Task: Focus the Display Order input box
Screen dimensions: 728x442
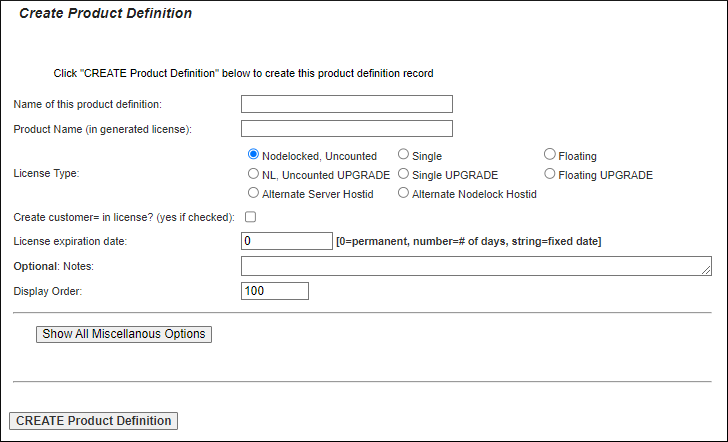Action: point(275,291)
